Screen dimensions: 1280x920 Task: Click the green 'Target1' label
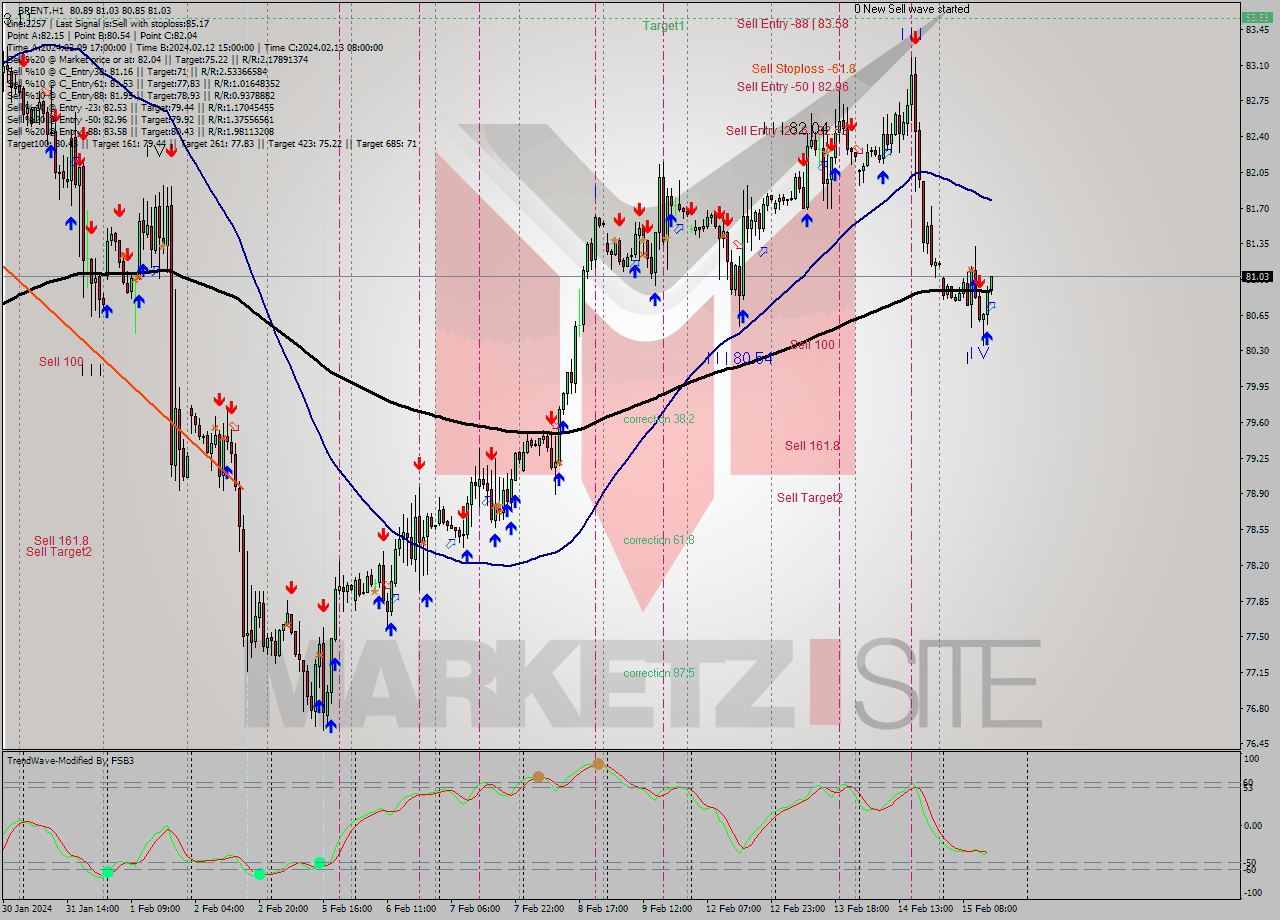tap(663, 26)
